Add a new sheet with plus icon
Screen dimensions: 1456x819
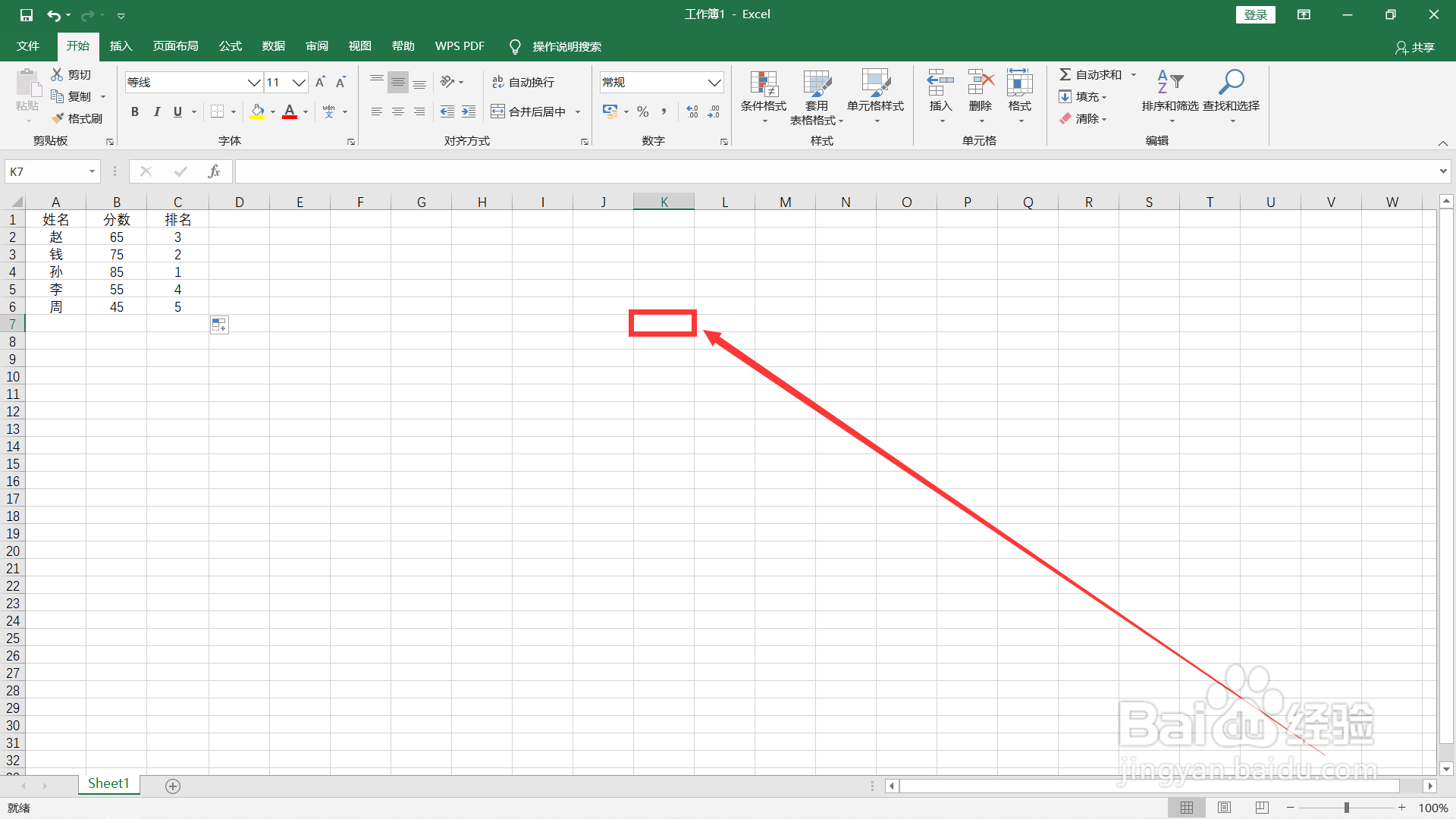[173, 786]
